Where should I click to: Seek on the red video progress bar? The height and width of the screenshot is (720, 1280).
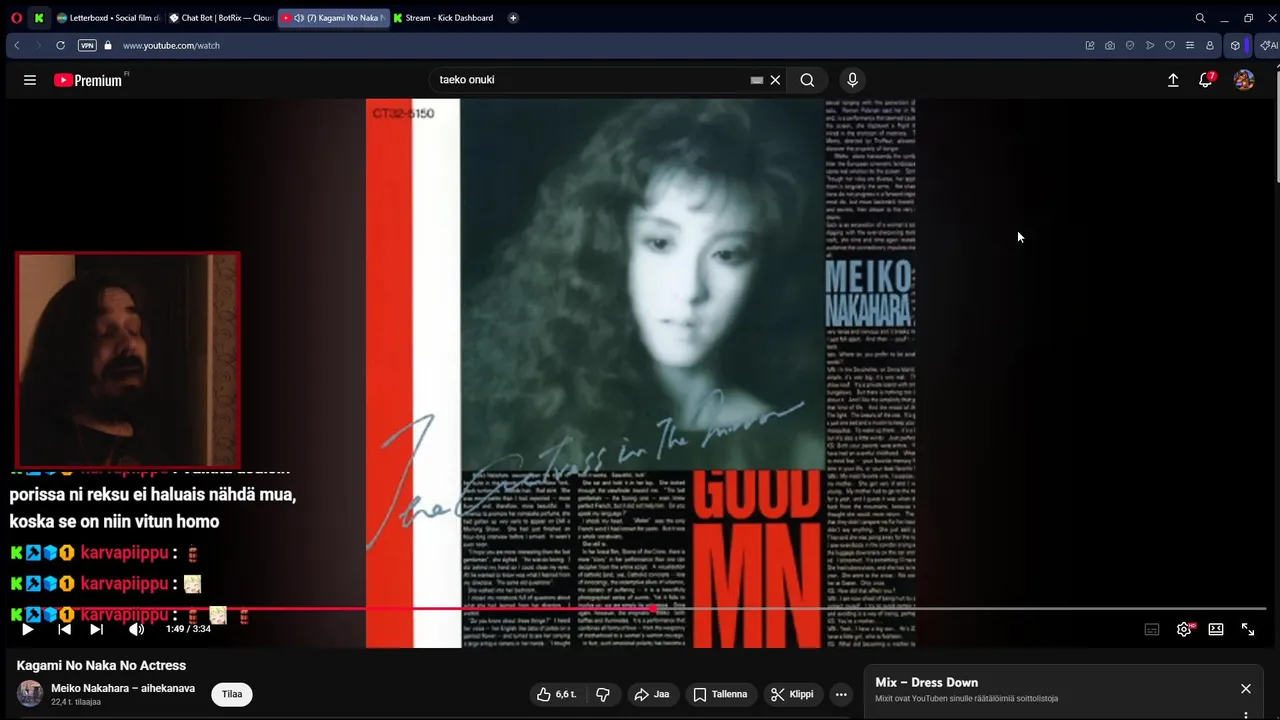(640, 608)
